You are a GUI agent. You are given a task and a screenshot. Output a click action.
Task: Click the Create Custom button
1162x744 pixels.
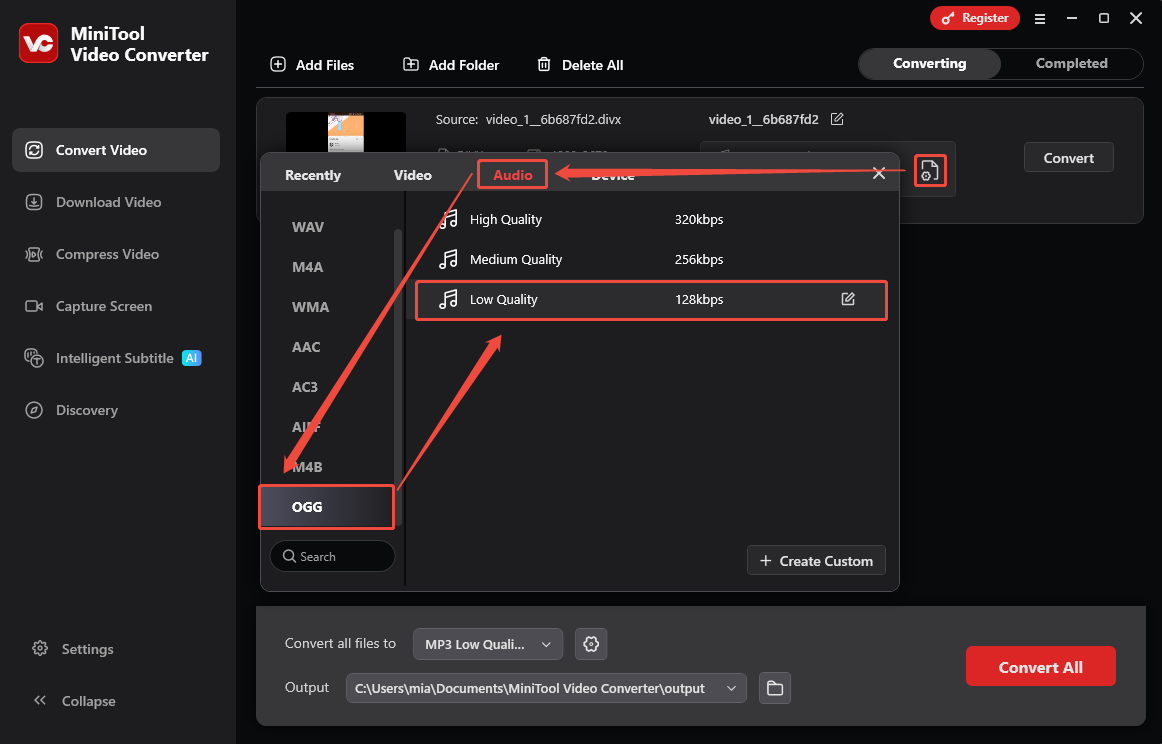[815, 560]
